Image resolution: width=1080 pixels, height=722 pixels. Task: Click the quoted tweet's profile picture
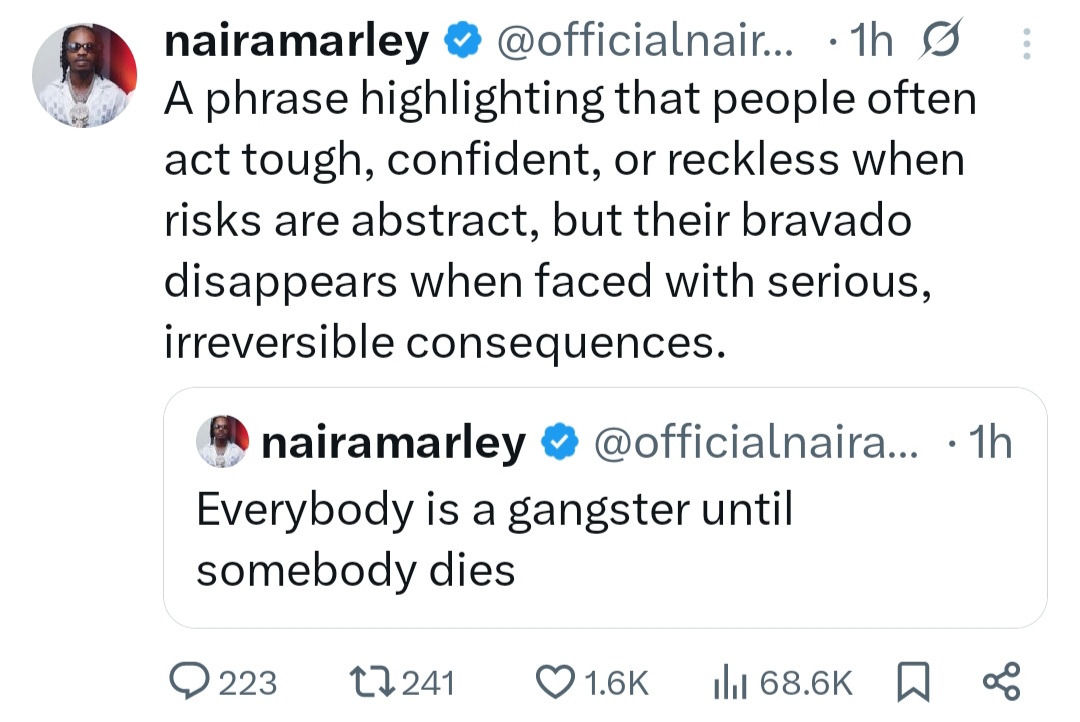[221, 440]
